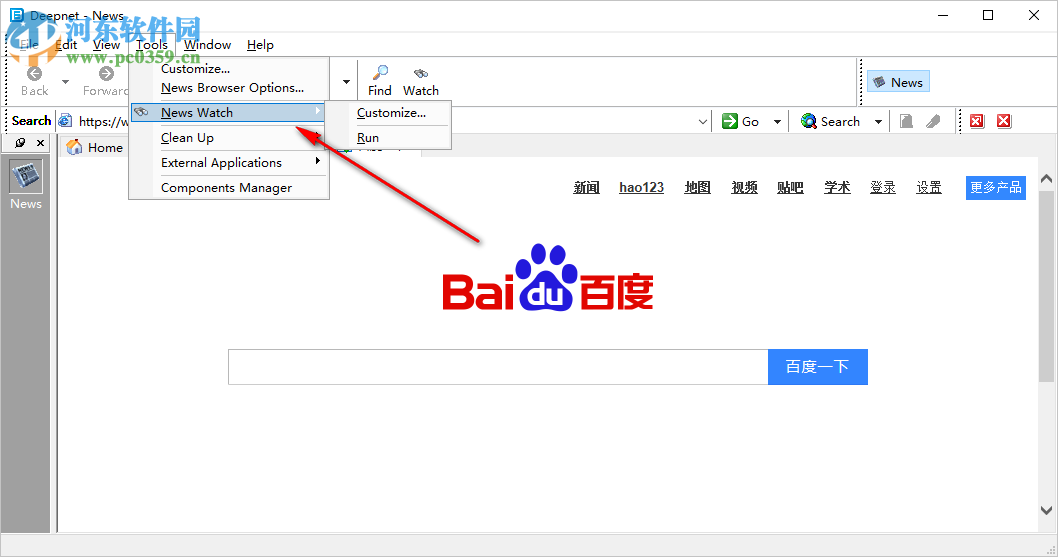
Task: Click the page scrollbar down arrow
Action: point(1047,510)
